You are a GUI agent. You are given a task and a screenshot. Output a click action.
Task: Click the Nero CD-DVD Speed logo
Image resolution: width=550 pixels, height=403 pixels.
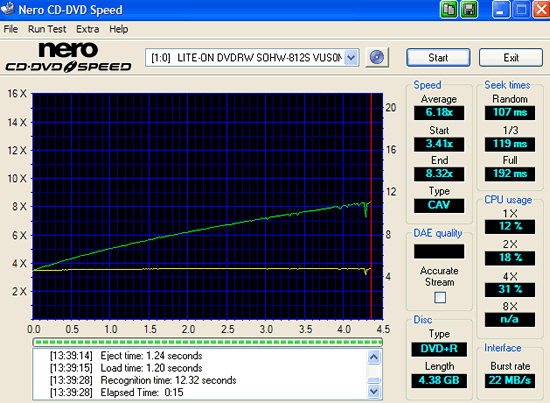coord(68,58)
